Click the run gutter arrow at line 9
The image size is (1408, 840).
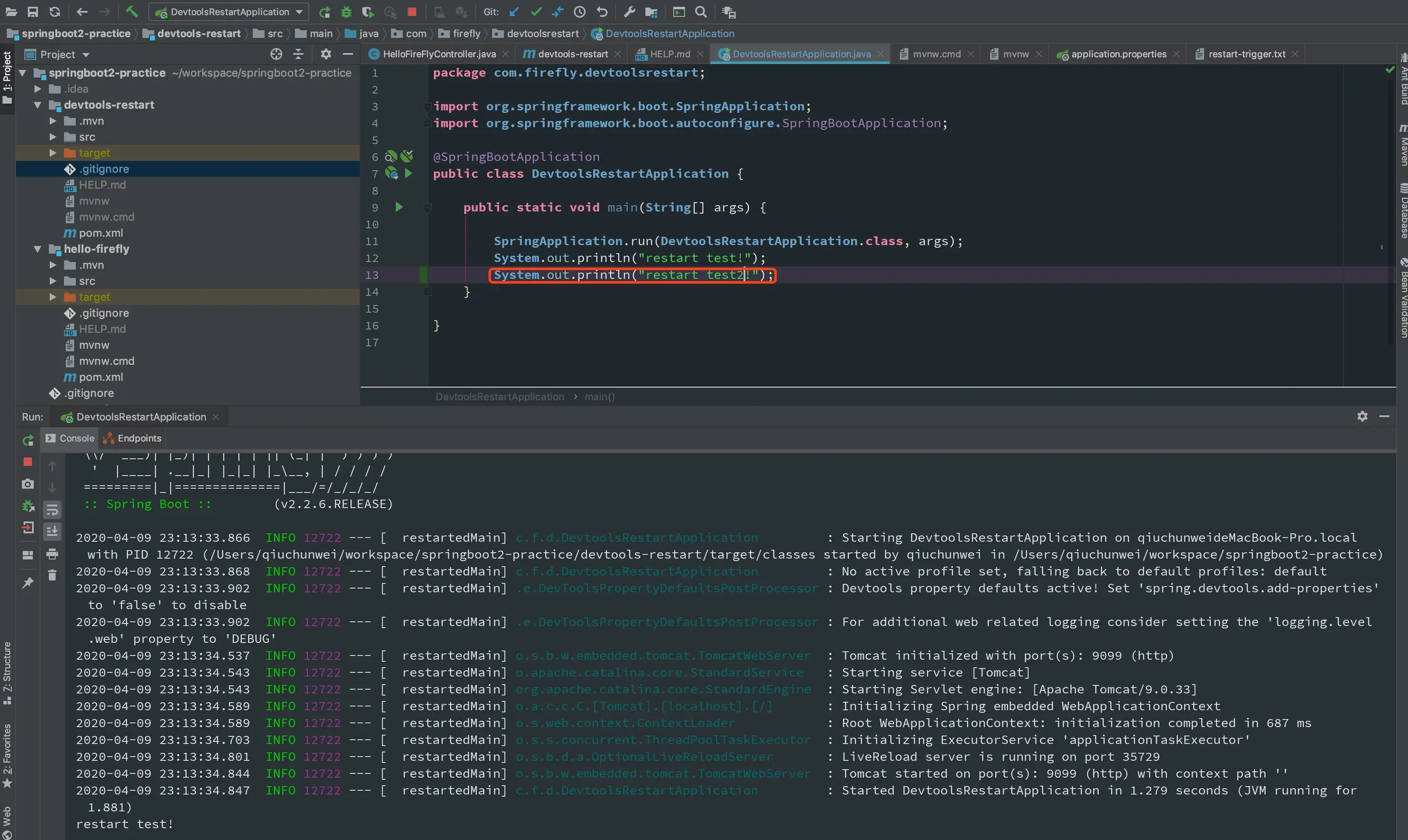click(399, 207)
